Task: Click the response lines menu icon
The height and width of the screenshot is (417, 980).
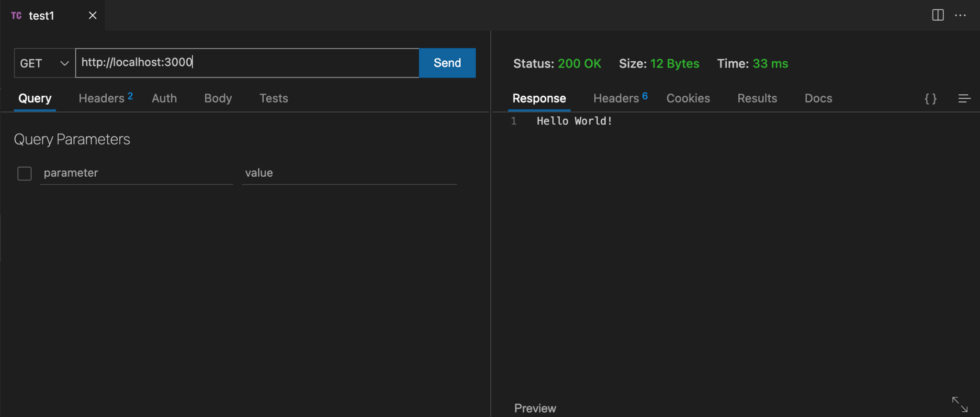Action: tap(964, 98)
